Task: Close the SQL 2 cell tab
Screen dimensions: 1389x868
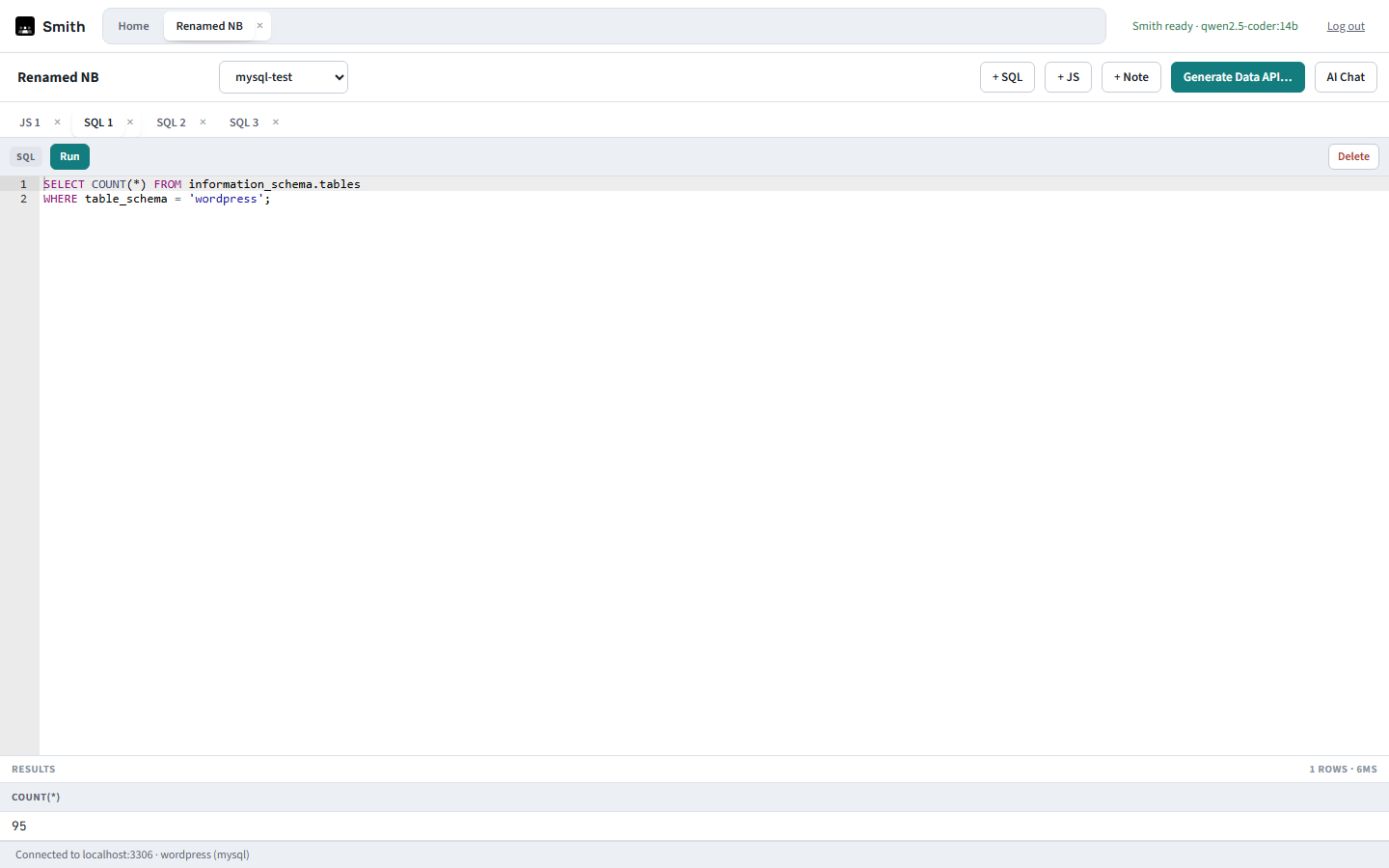Action: coord(203,122)
